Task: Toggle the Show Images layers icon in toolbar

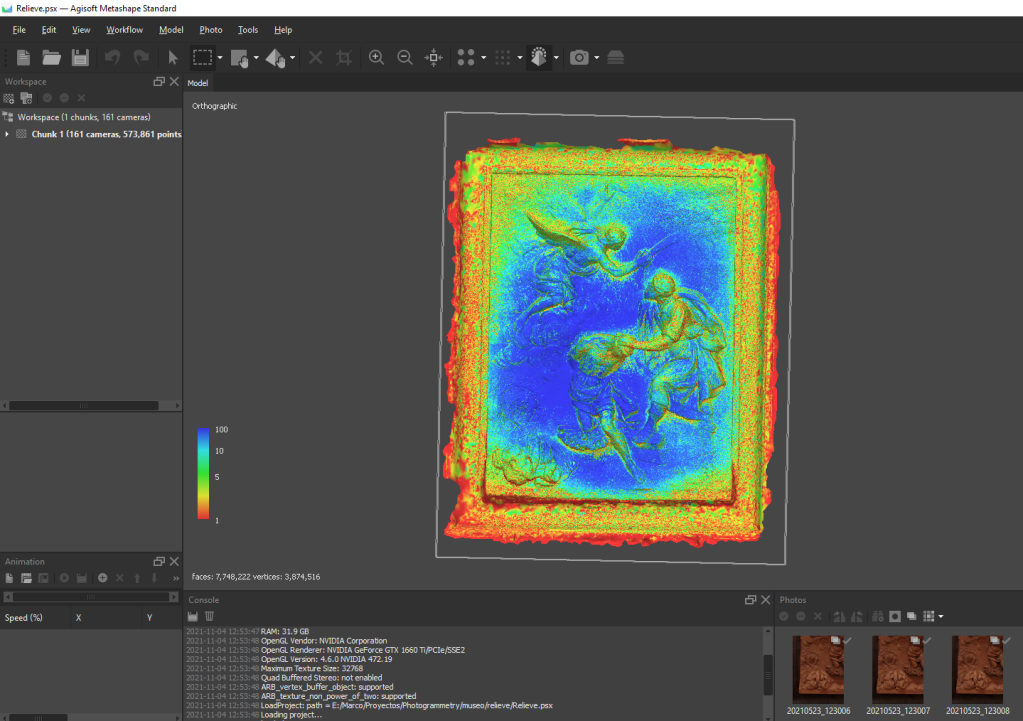Action: (615, 58)
